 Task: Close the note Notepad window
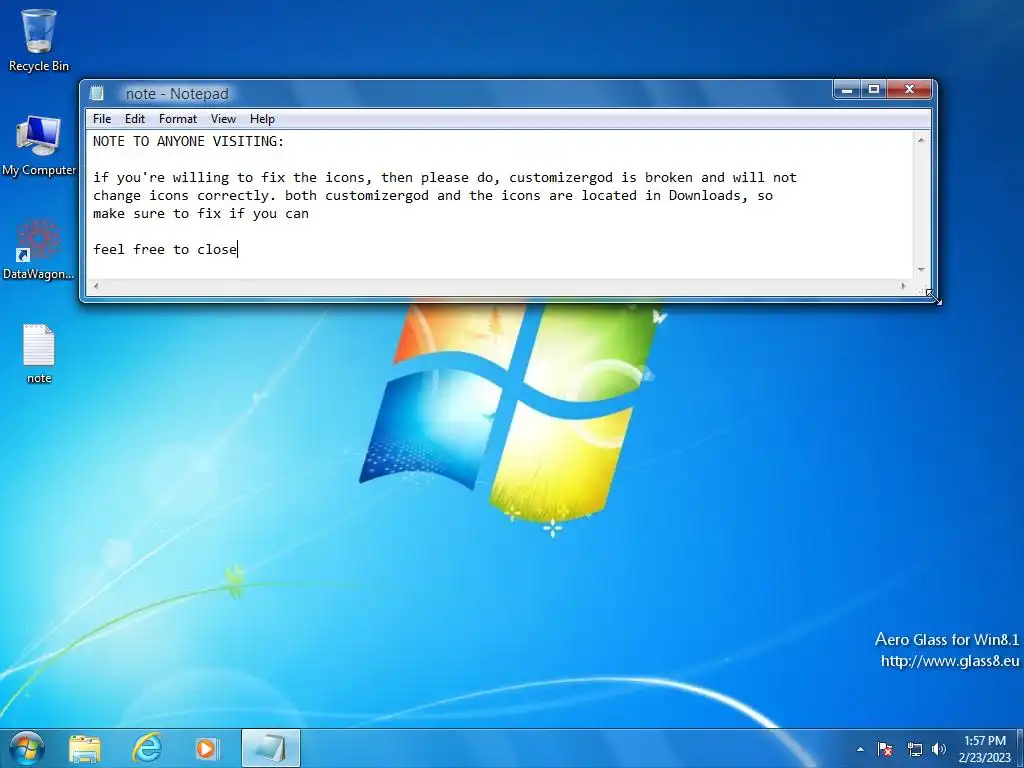tap(909, 89)
